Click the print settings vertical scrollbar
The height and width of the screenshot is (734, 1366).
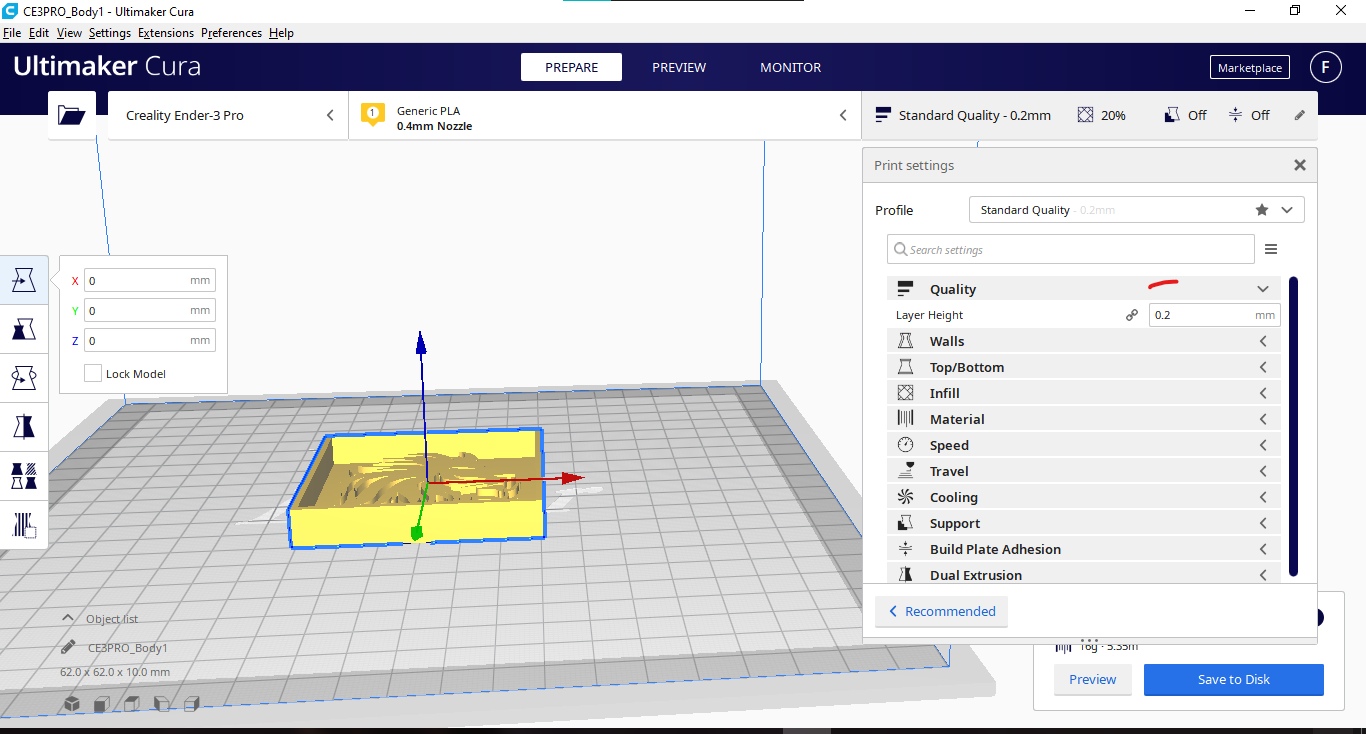click(1293, 426)
